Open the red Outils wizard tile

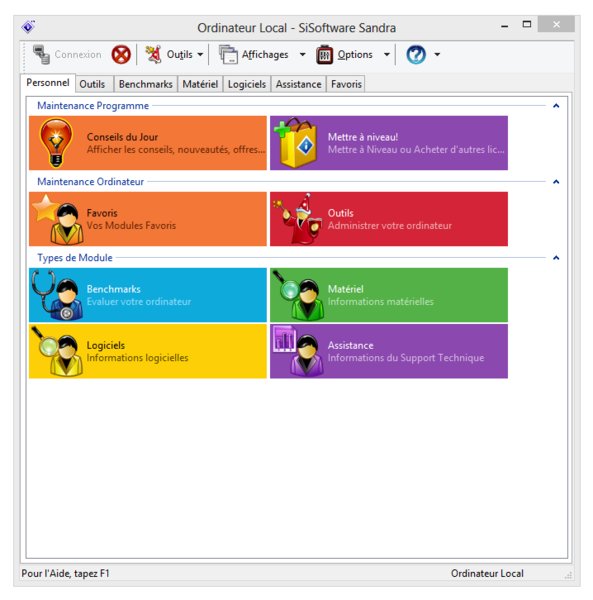coord(389,219)
